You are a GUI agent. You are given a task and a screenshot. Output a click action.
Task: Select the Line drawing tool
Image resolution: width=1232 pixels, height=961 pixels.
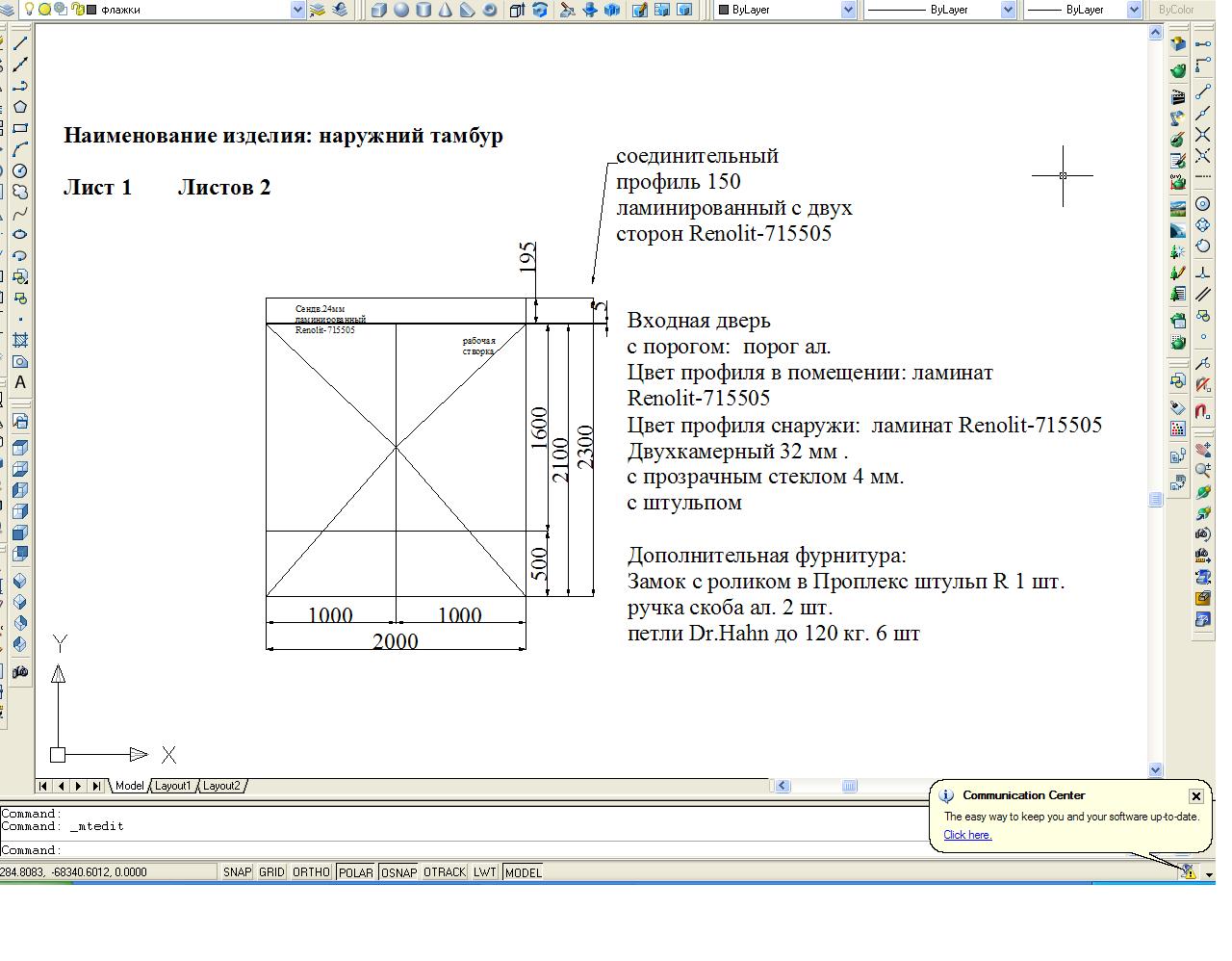pyautogui.click(x=20, y=43)
